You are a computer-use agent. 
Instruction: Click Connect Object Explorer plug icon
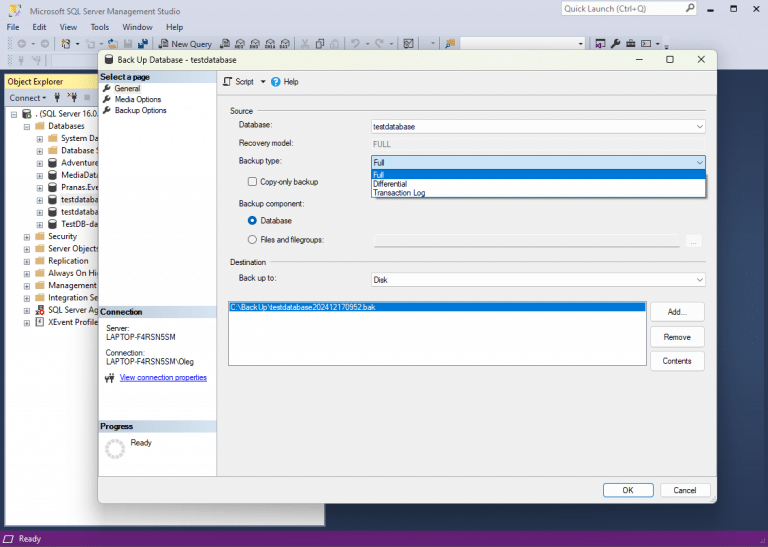pyautogui.click(x=57, y=97)
